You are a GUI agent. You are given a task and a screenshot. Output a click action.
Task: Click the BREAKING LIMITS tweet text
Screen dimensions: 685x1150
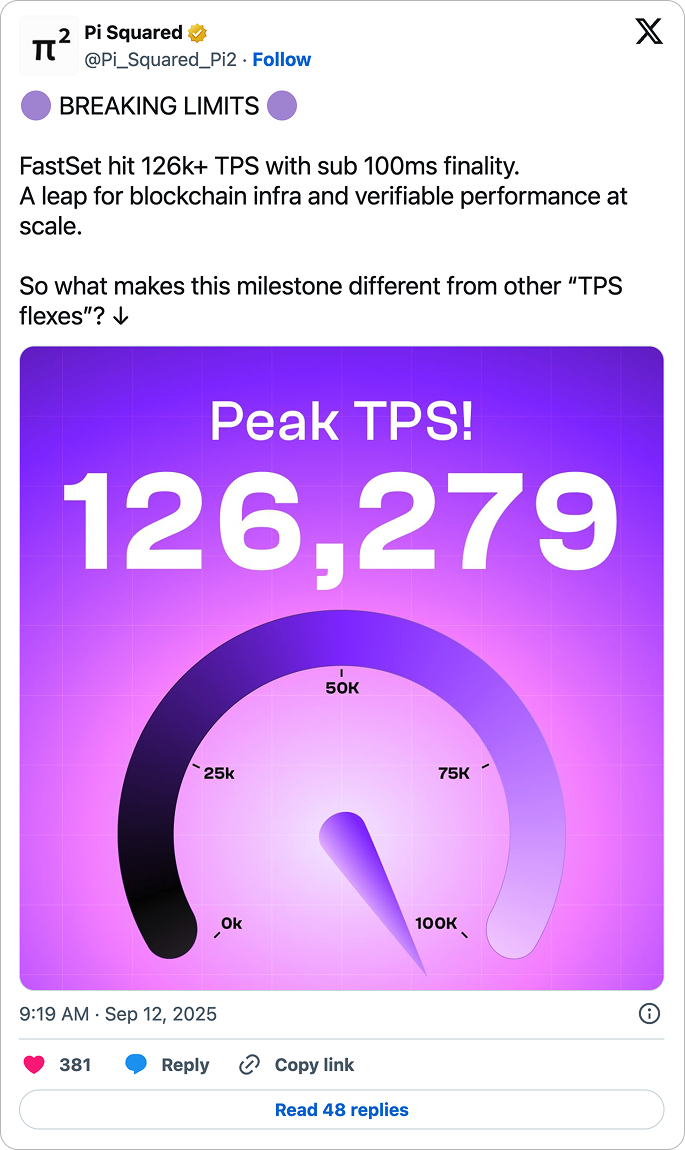[x=159, y=106]
